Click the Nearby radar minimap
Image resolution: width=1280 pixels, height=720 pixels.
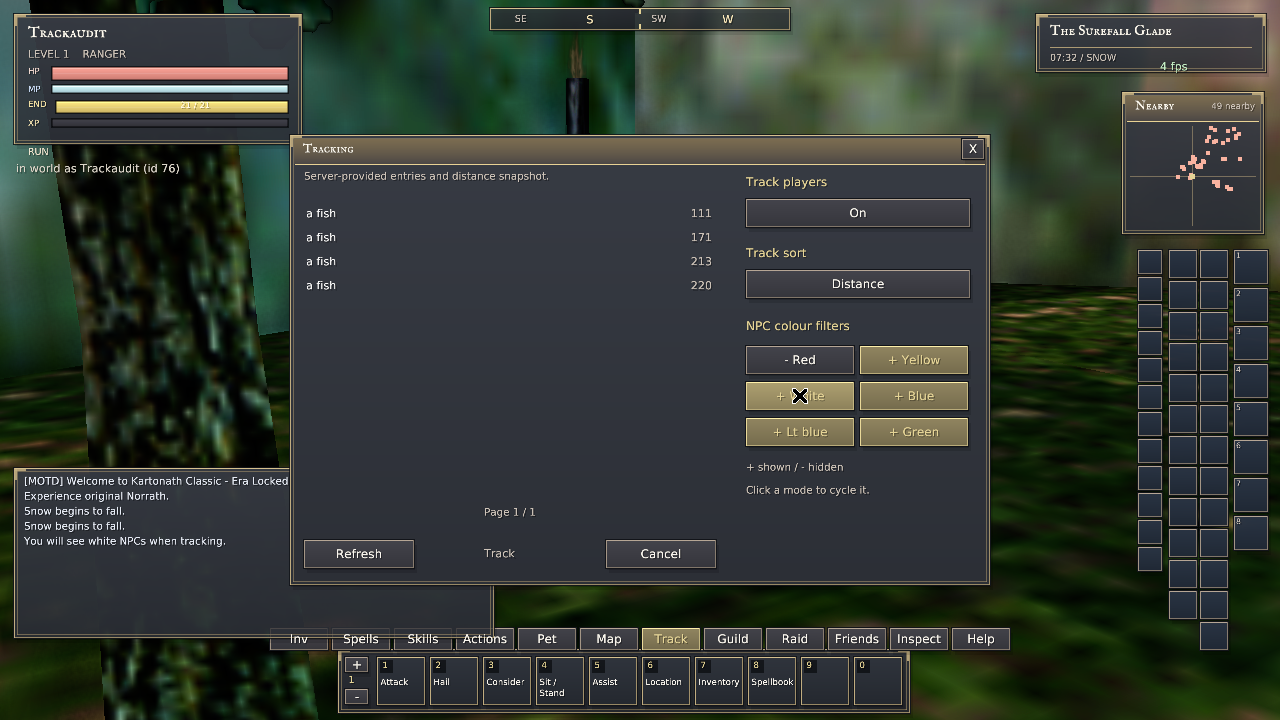tap(1192, 176)
